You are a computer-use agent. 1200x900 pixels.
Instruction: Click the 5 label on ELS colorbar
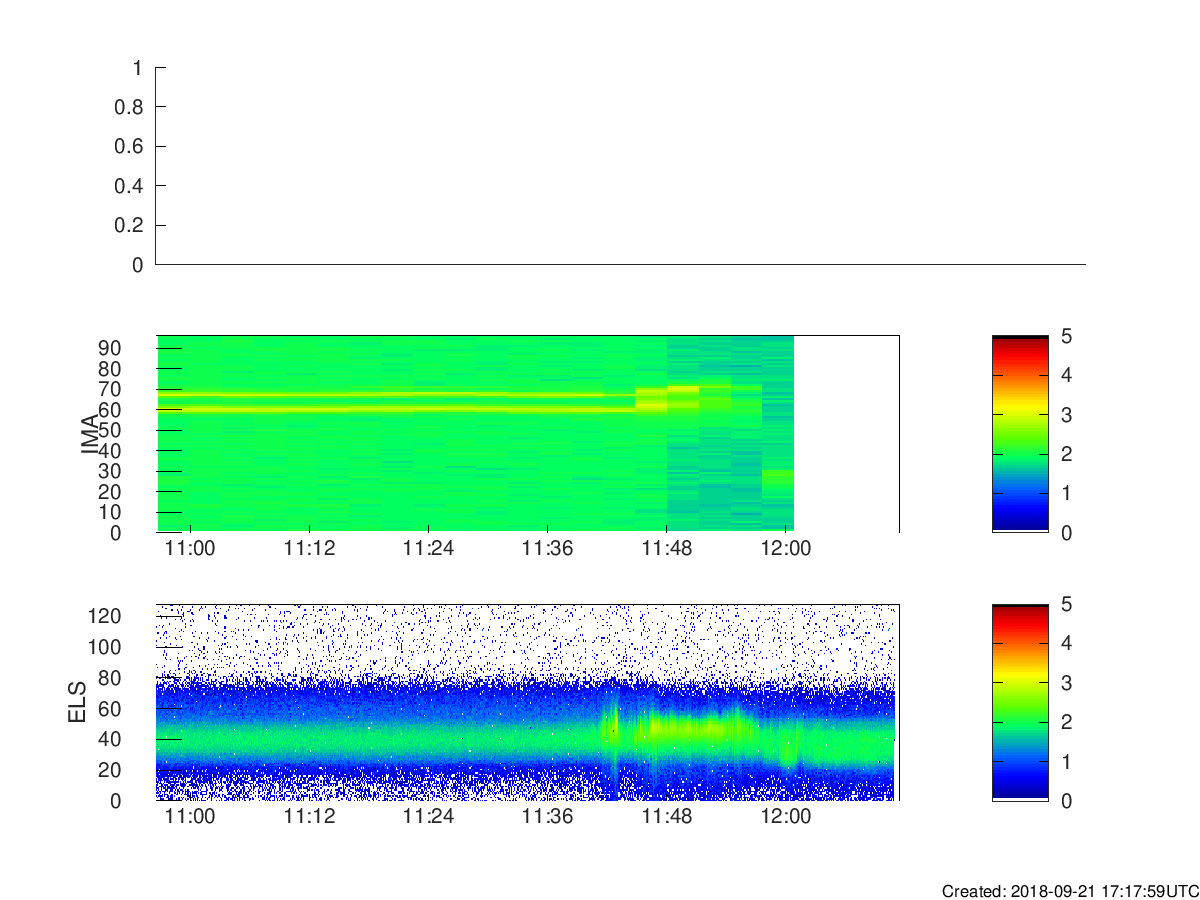tap(1066, 605)
